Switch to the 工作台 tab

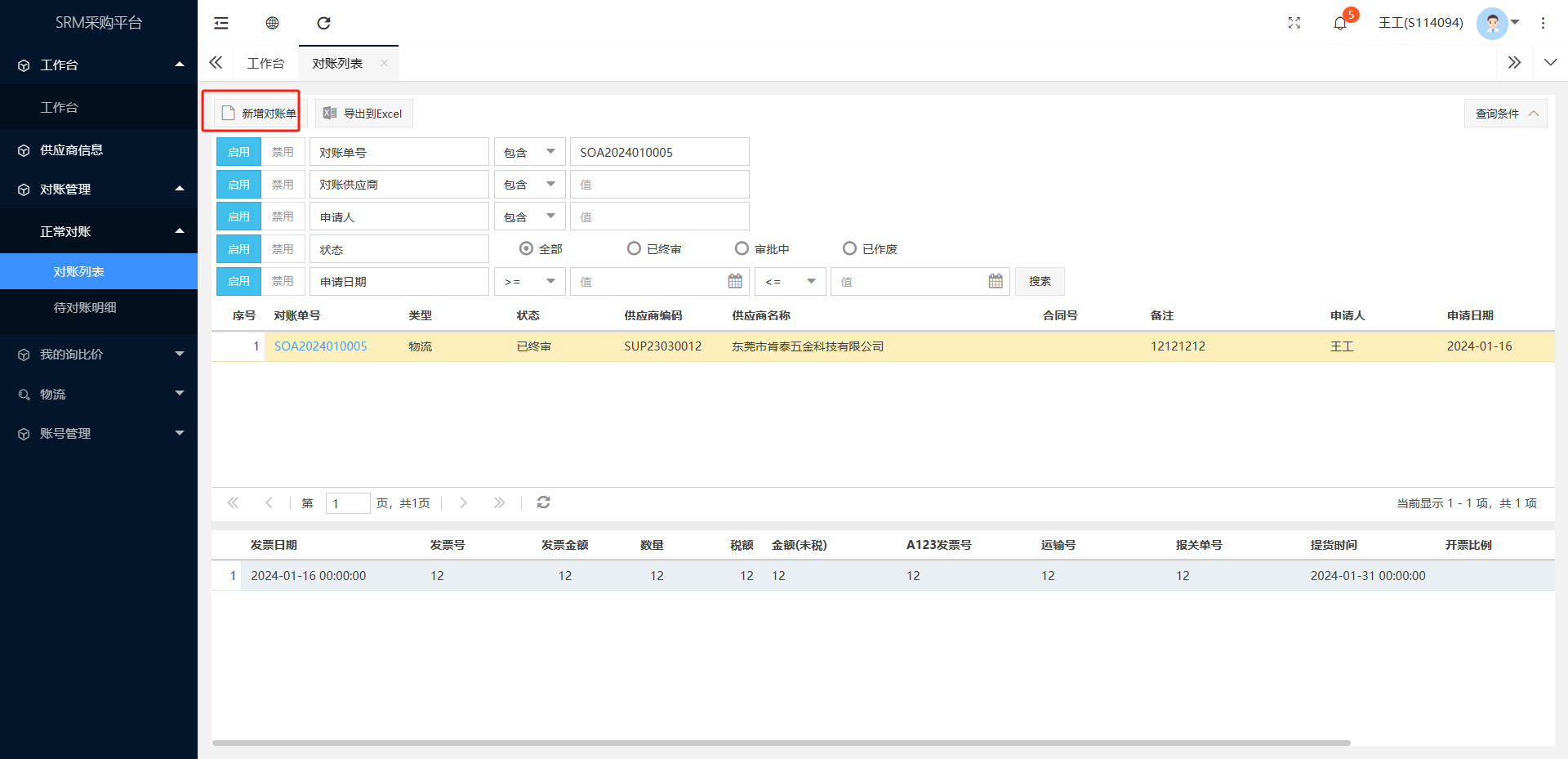click(265, 63)
